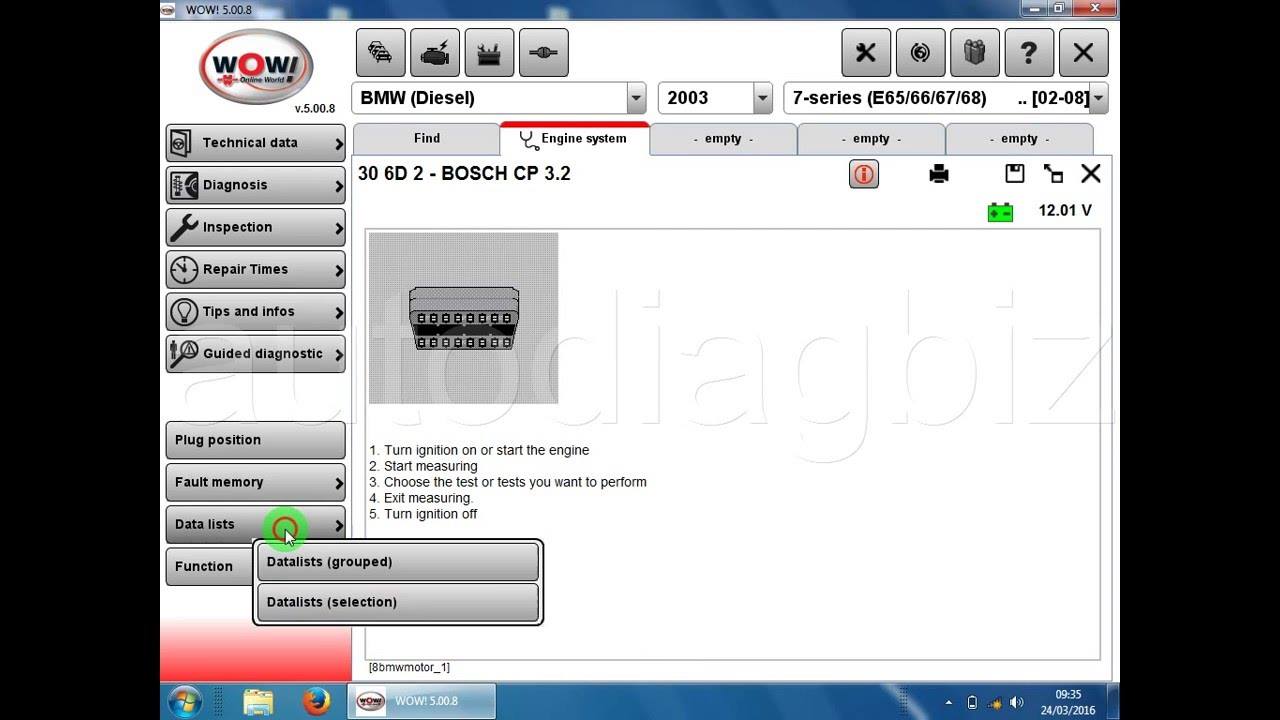Select the Engine system tab

point(574,139)
